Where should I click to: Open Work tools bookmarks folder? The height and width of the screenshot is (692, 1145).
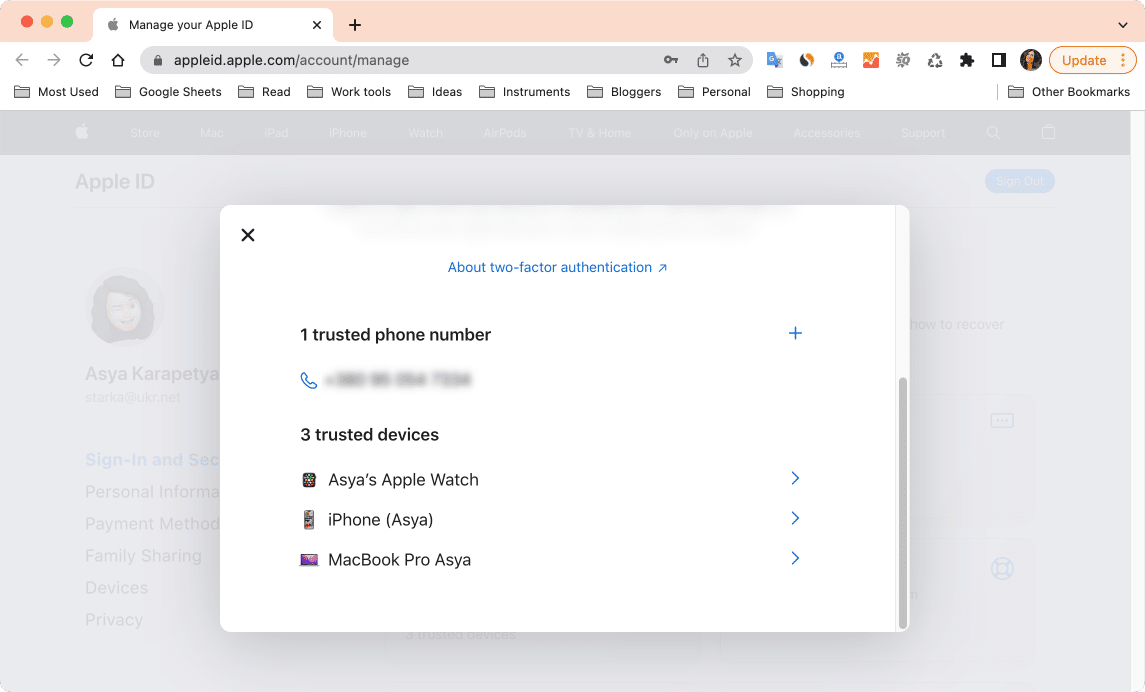(x=349, y=91)
